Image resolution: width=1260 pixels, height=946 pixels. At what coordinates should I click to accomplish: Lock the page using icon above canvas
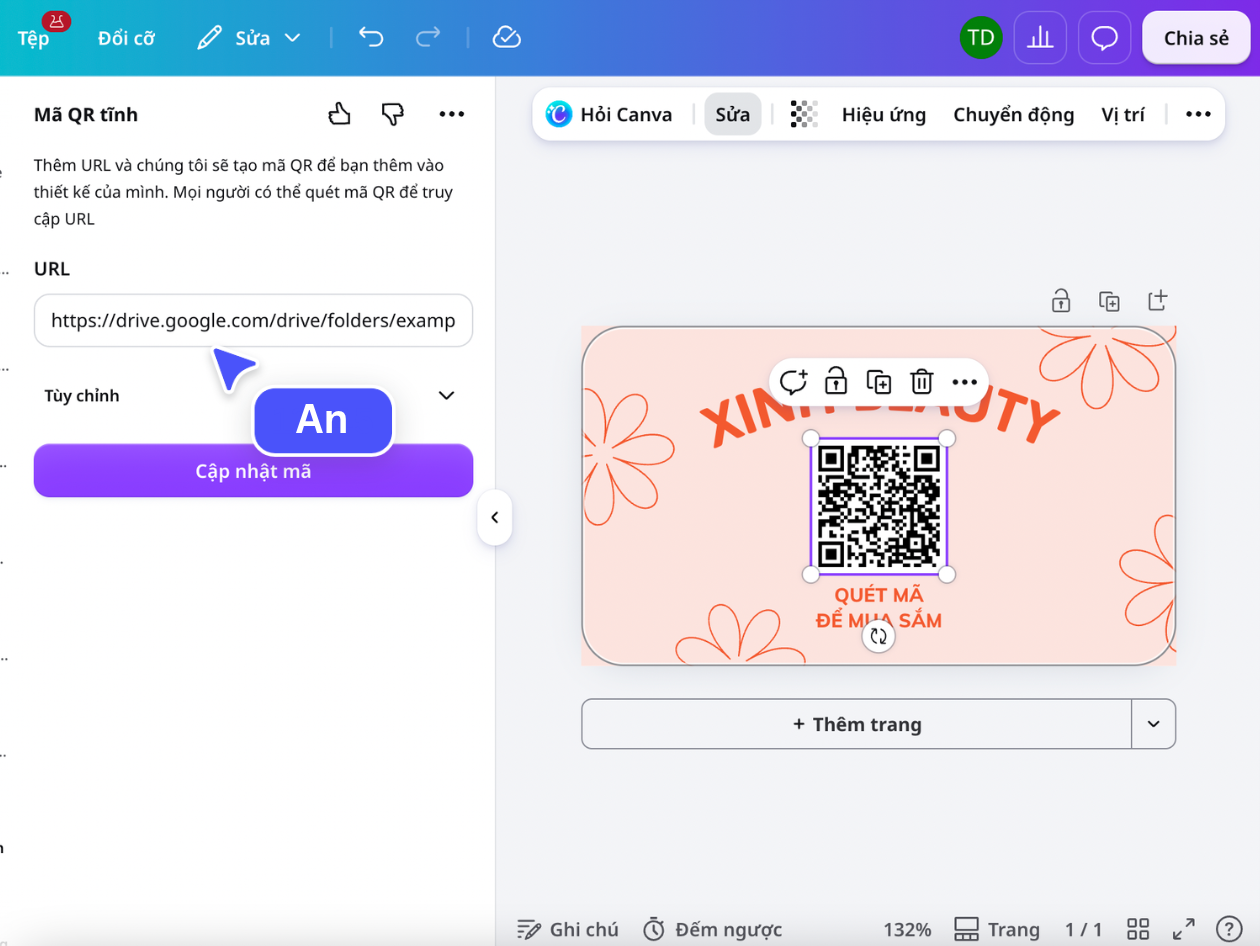[x=1061, y=300]
